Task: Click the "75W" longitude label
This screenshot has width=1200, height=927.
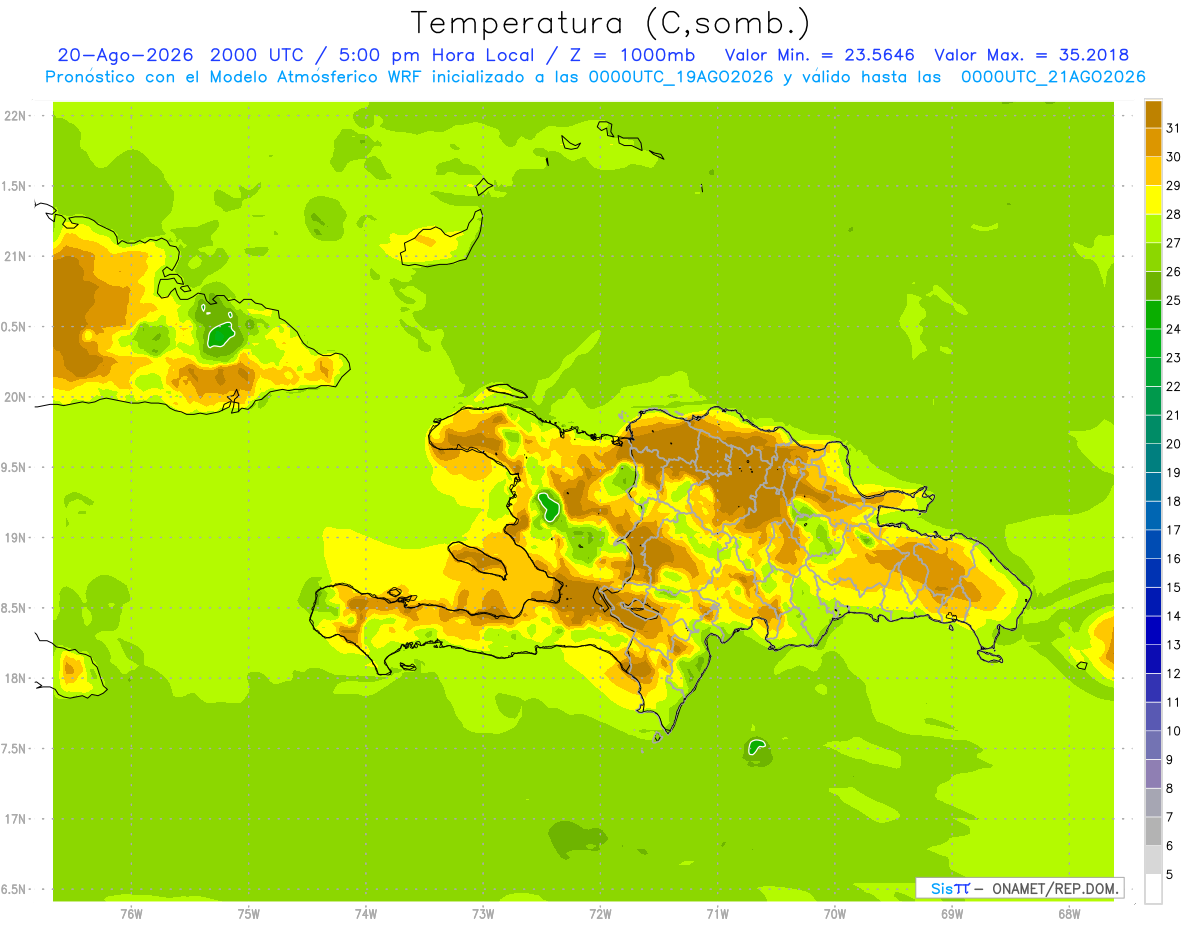Action: pos(248,914)
